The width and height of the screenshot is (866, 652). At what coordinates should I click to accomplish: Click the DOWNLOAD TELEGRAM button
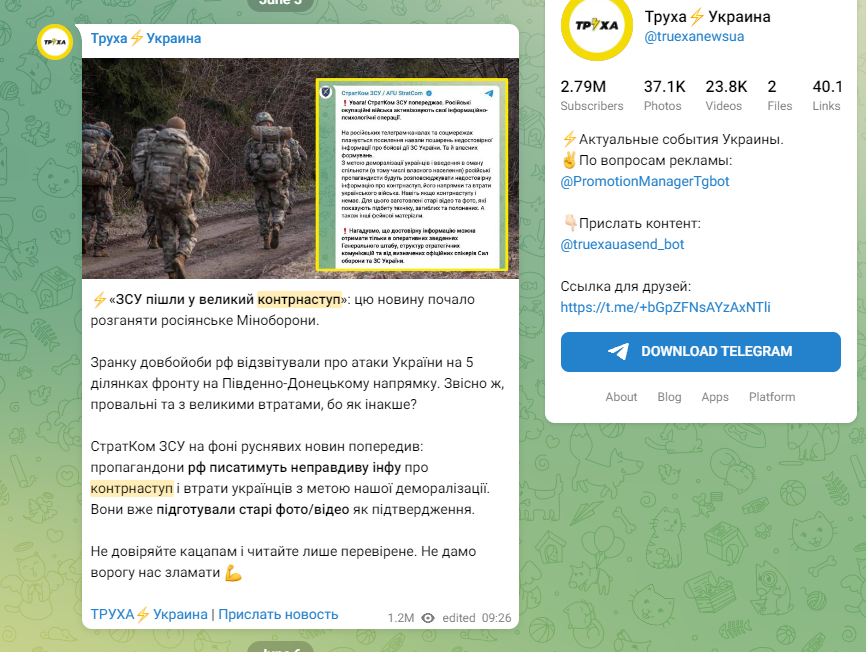pos(700,352)
